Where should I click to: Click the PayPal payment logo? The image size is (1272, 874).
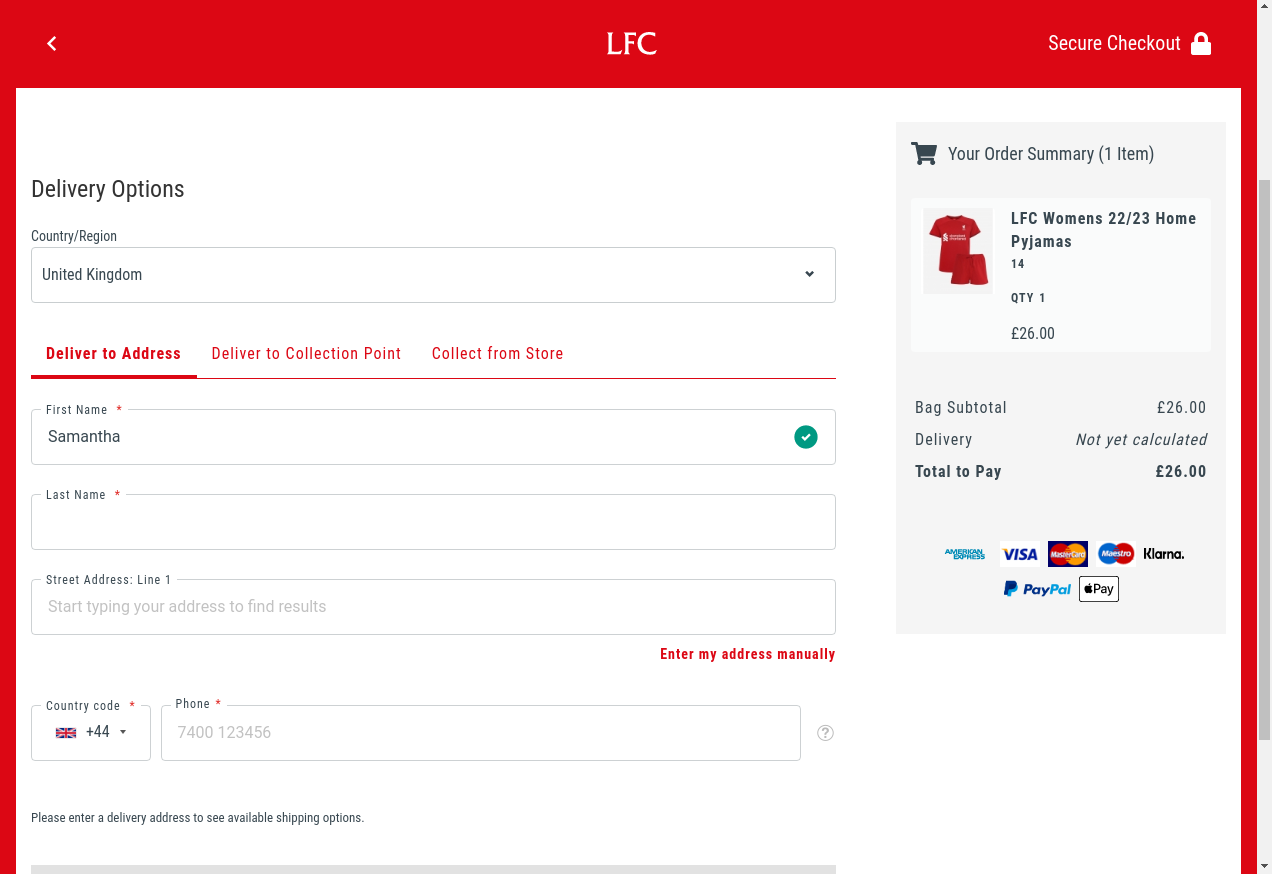[1037, 589]
